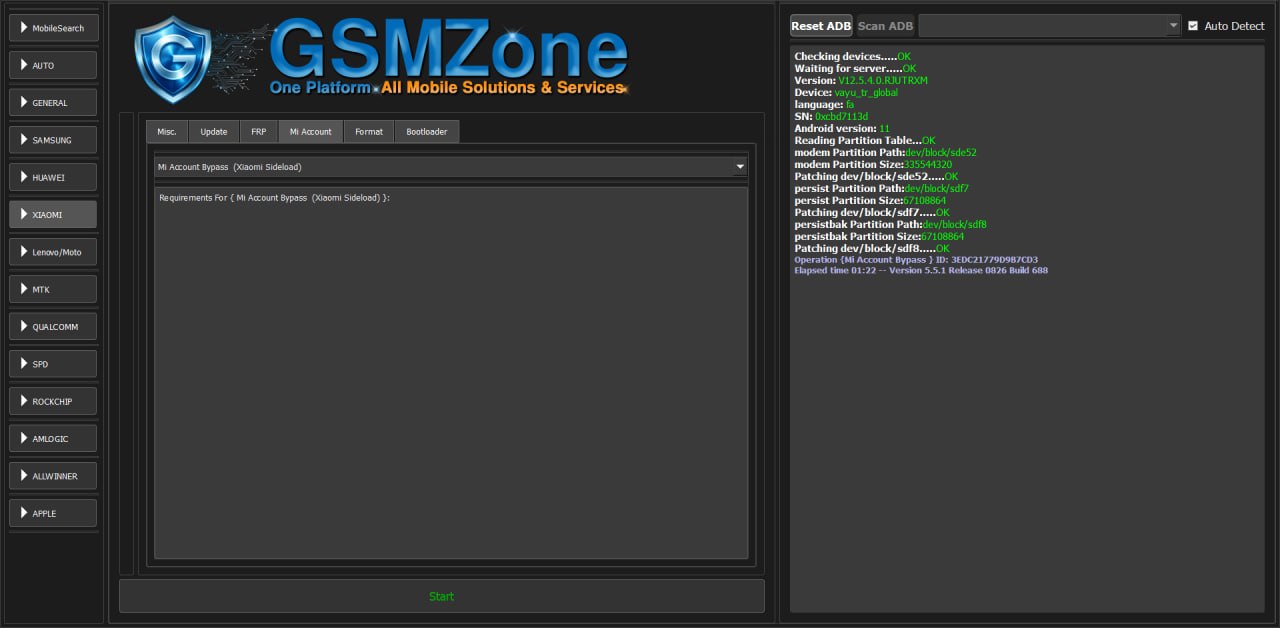Click the language: fa log line
The width and height of the screenshot is (1280, 628).
coord(825,104)
